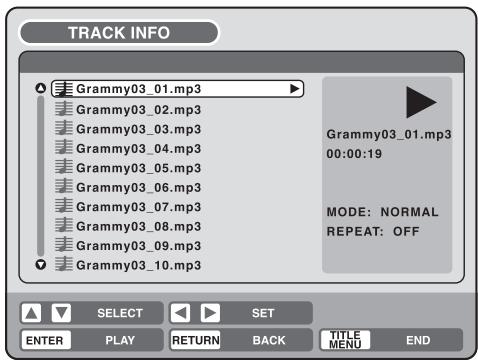478x360 pixels.
Task: Click the now-playing name Grammy03_01.mp3 in info panel
Action: tap(389, 134)
